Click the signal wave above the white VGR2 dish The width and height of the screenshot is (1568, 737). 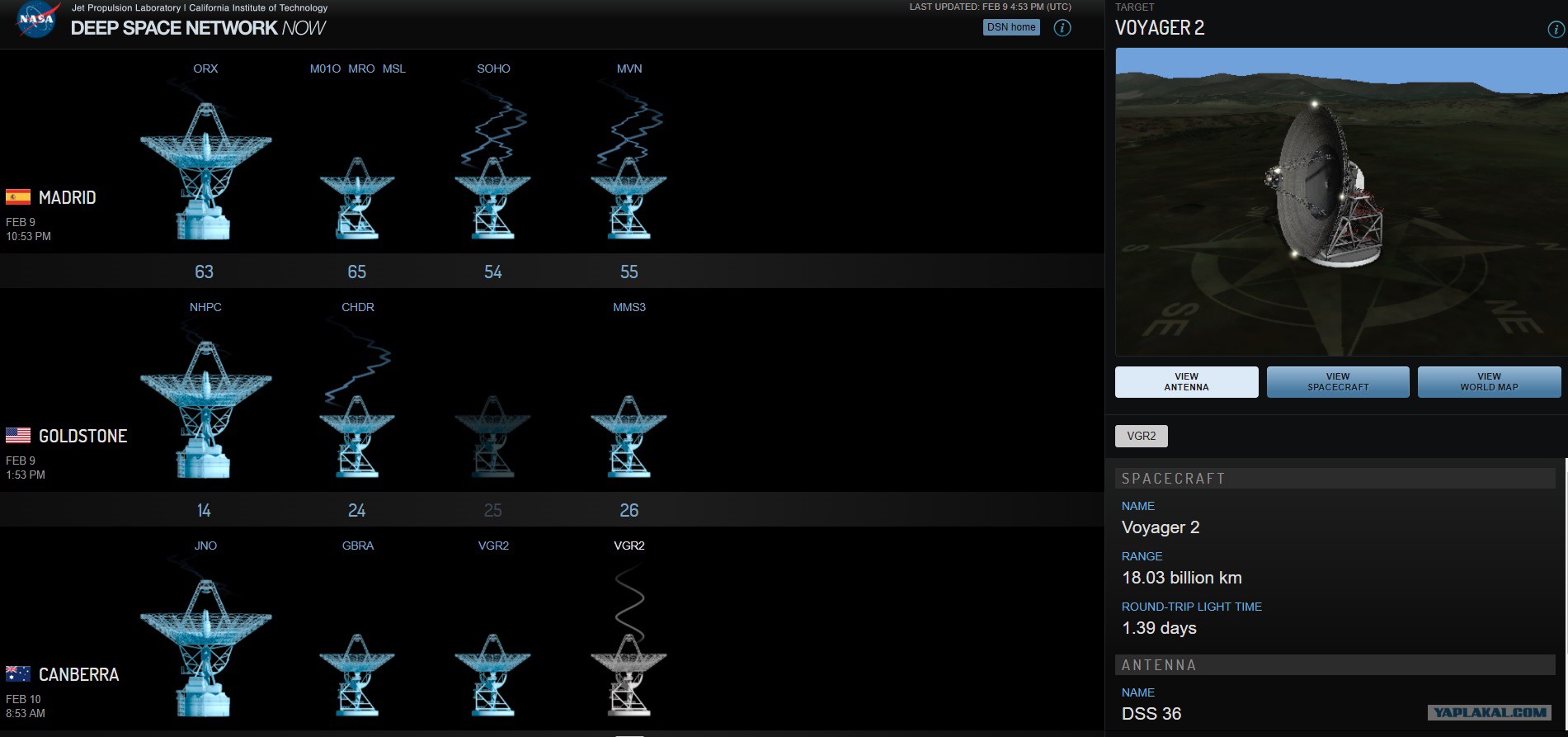pos(629,602)
